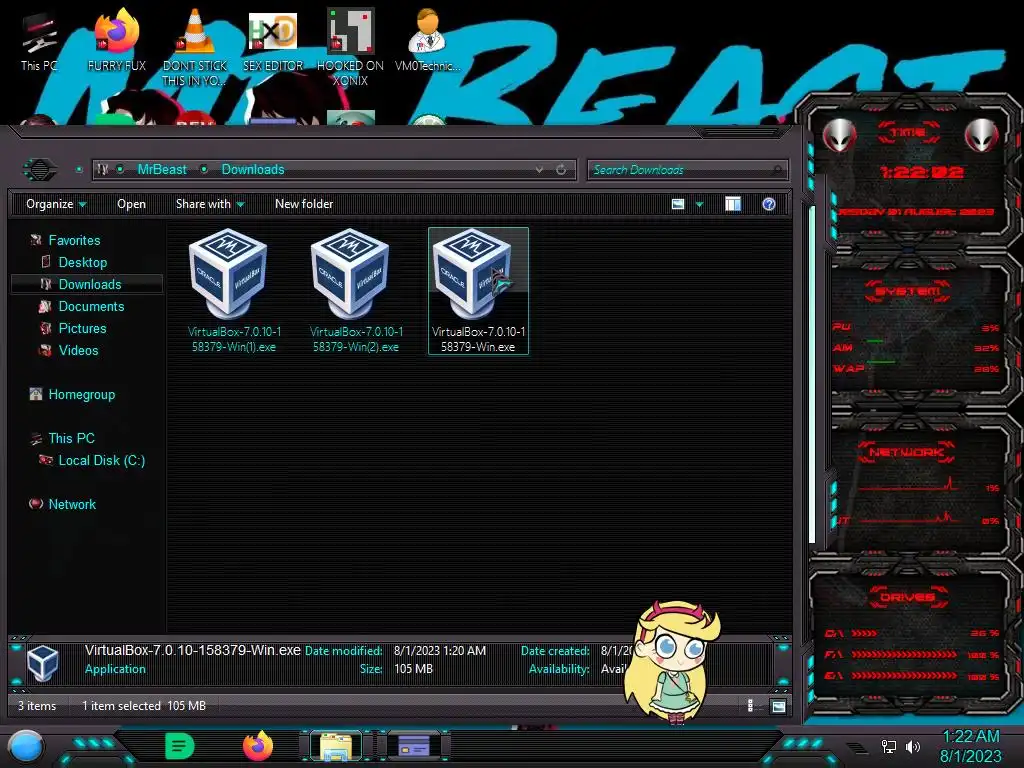Open the volume tray icon

point(912,746)
